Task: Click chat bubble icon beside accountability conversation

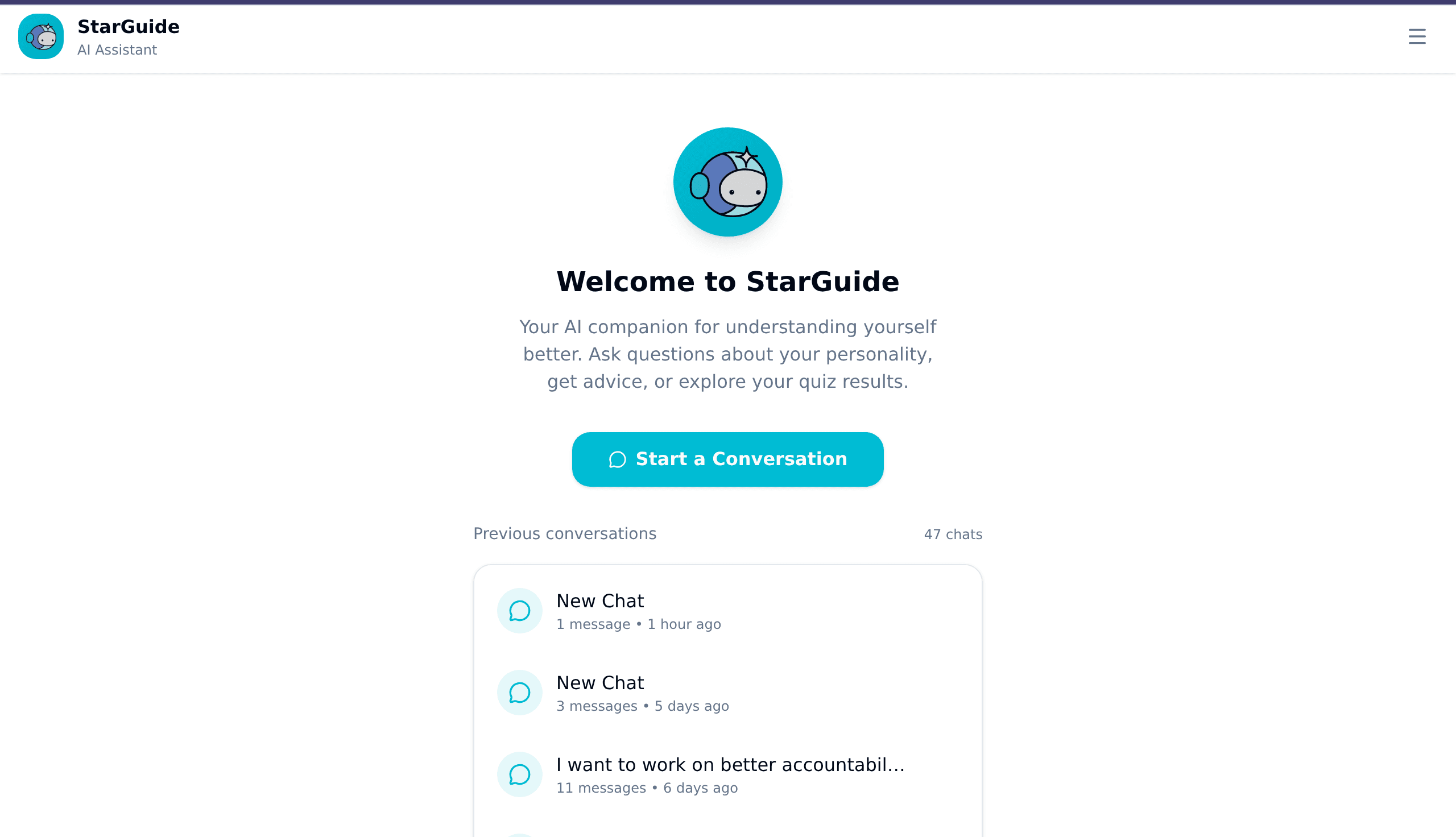Action: [x=519, y=774]
